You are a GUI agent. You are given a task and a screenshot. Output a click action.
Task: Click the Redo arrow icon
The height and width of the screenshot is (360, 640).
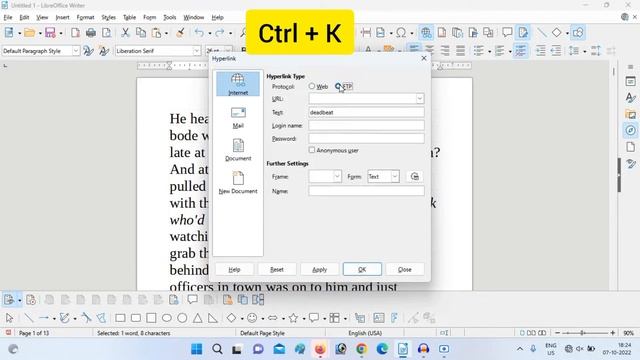[x=220, y=33]
